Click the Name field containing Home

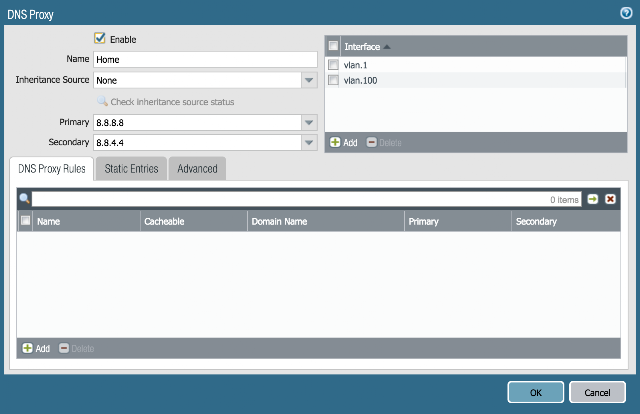[x=205, y=60]
